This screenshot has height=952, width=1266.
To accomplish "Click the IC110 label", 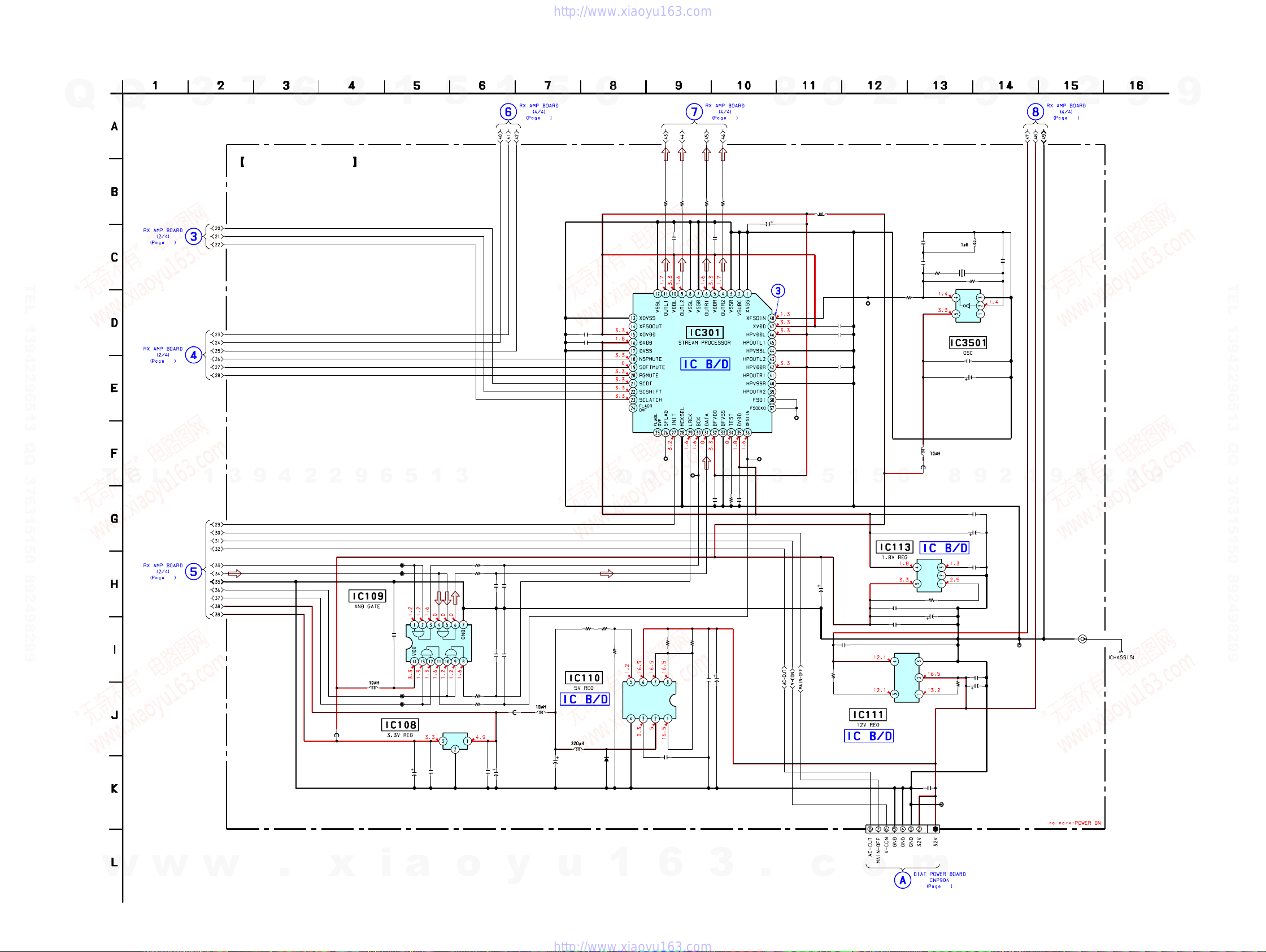I will [584, 678].
